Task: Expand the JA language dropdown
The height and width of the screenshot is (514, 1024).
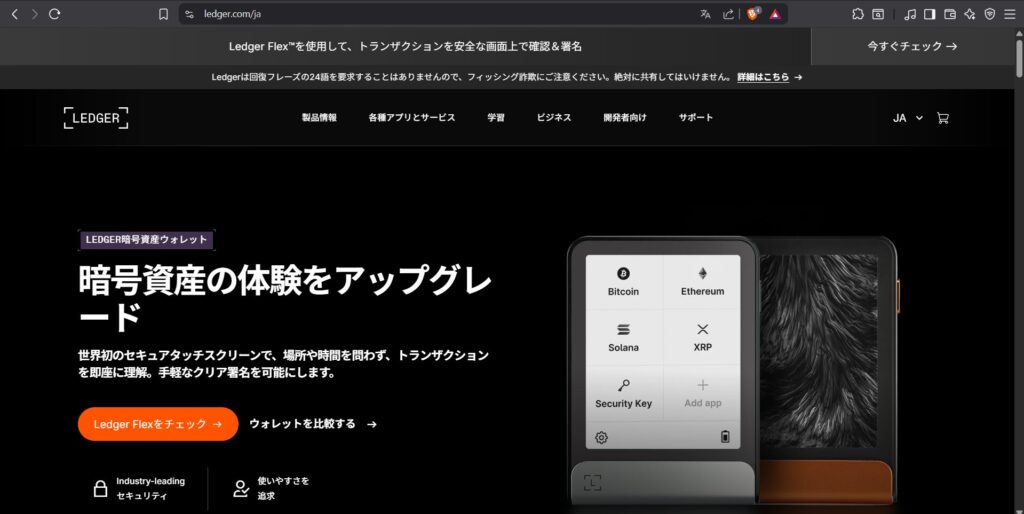Action: (x=908, y=118)
